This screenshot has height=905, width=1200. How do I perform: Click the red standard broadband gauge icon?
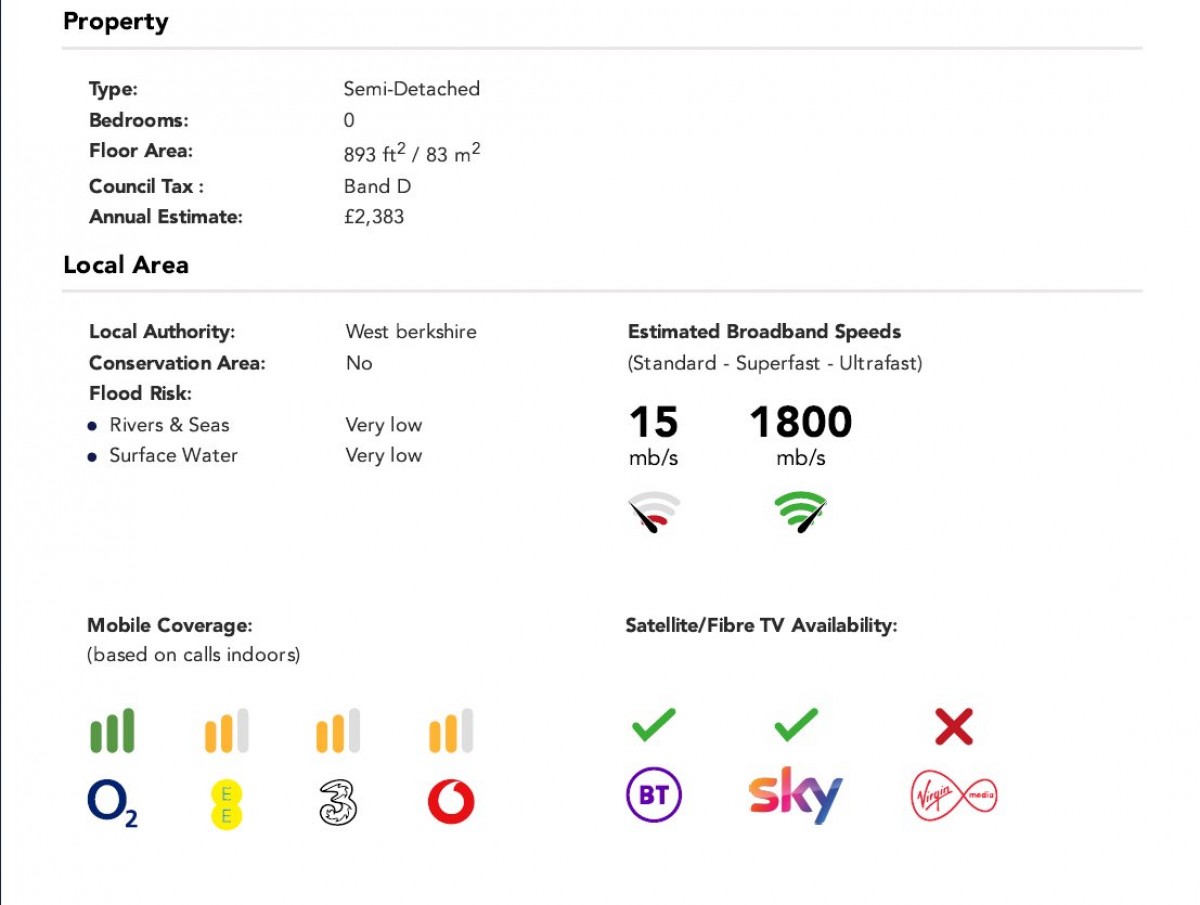click(653, 512)
